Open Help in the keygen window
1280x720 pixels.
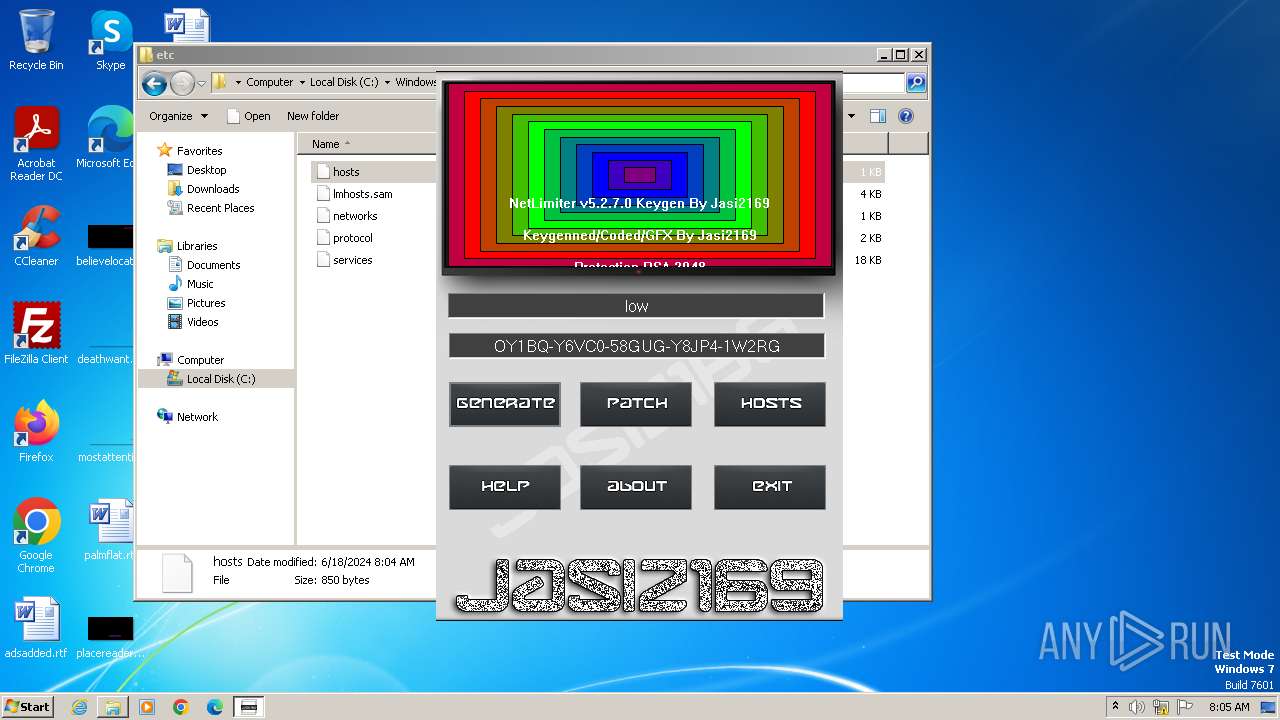(505, 487)
